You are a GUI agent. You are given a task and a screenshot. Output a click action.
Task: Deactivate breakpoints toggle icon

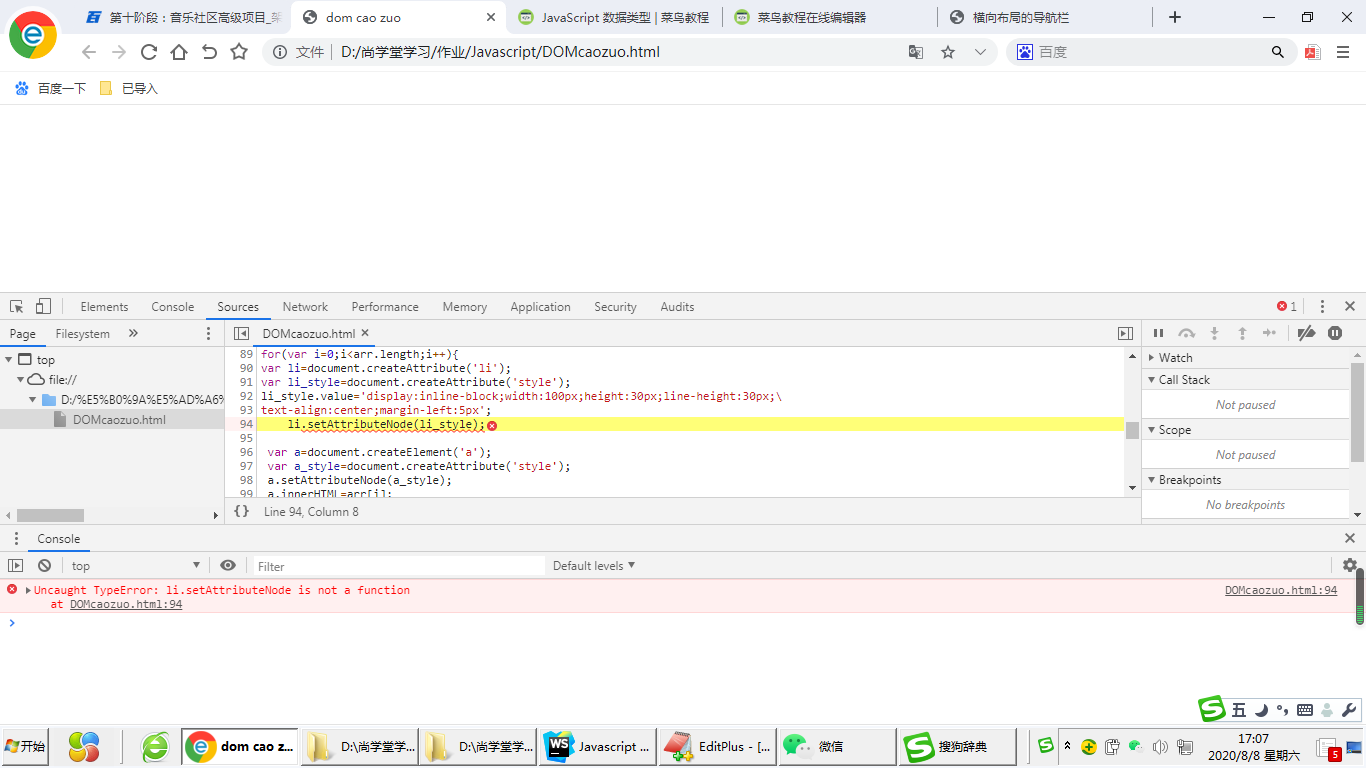tap(1306, 333)
